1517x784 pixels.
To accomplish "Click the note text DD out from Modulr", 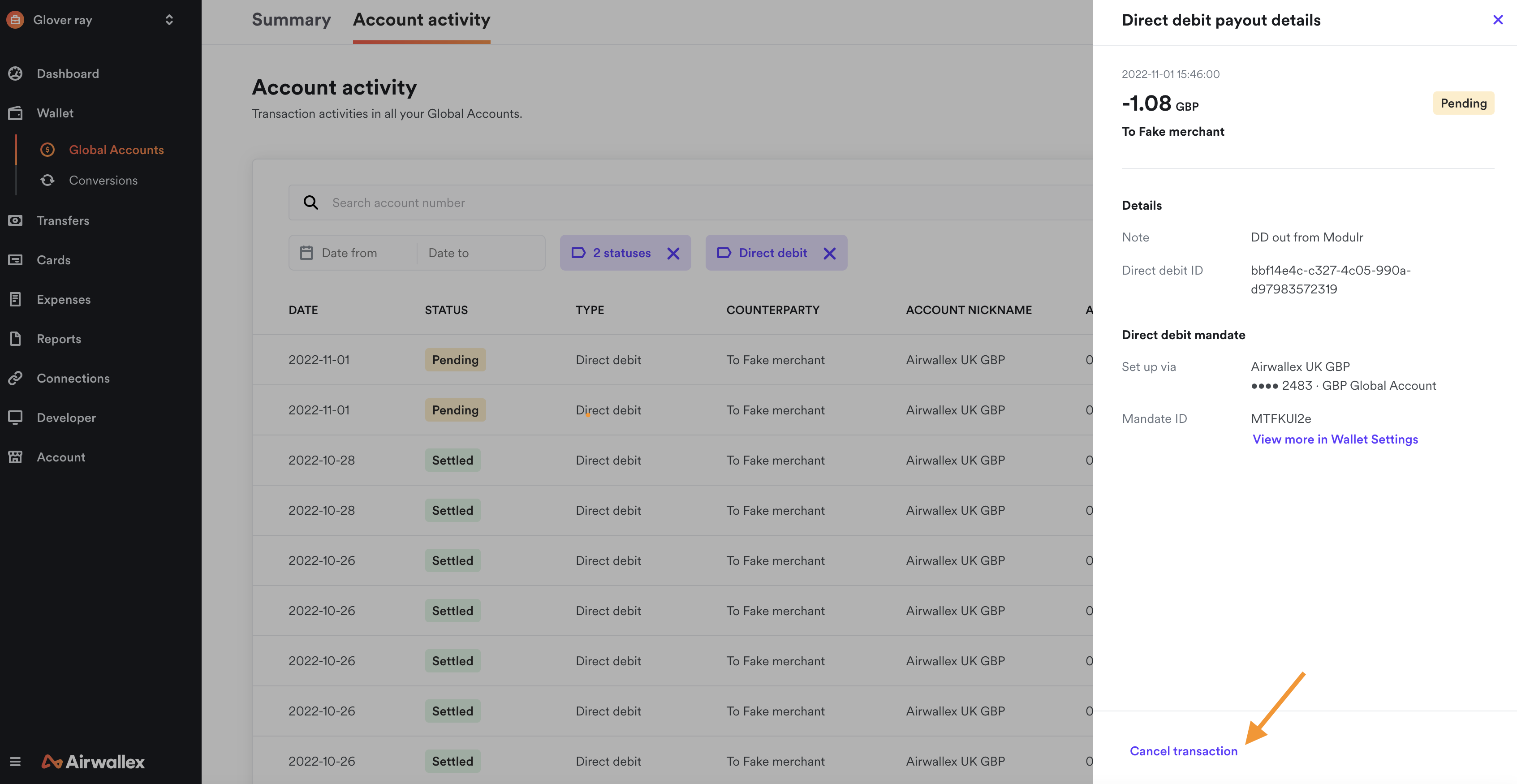I will coord(1307,237).
